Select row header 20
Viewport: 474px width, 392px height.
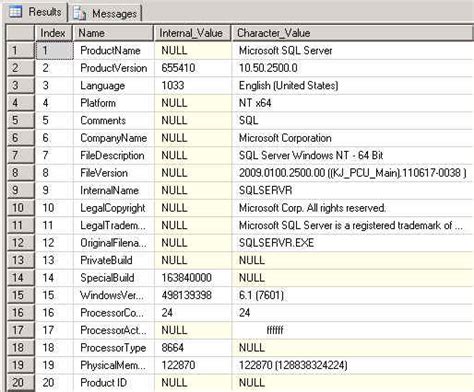click(x=20, y=382)
